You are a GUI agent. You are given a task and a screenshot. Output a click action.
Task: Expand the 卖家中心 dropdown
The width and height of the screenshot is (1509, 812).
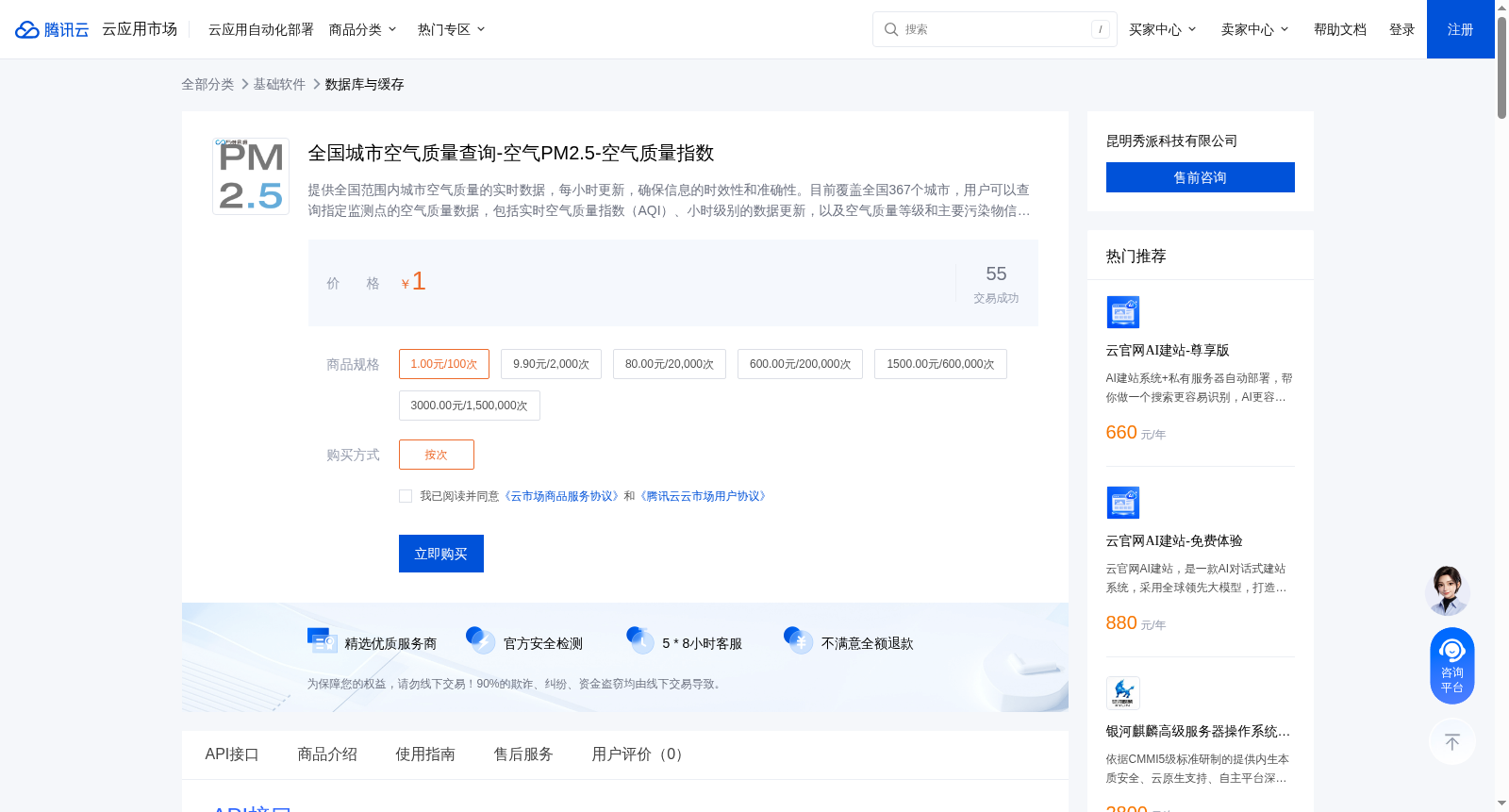(x=1255, y=29)
